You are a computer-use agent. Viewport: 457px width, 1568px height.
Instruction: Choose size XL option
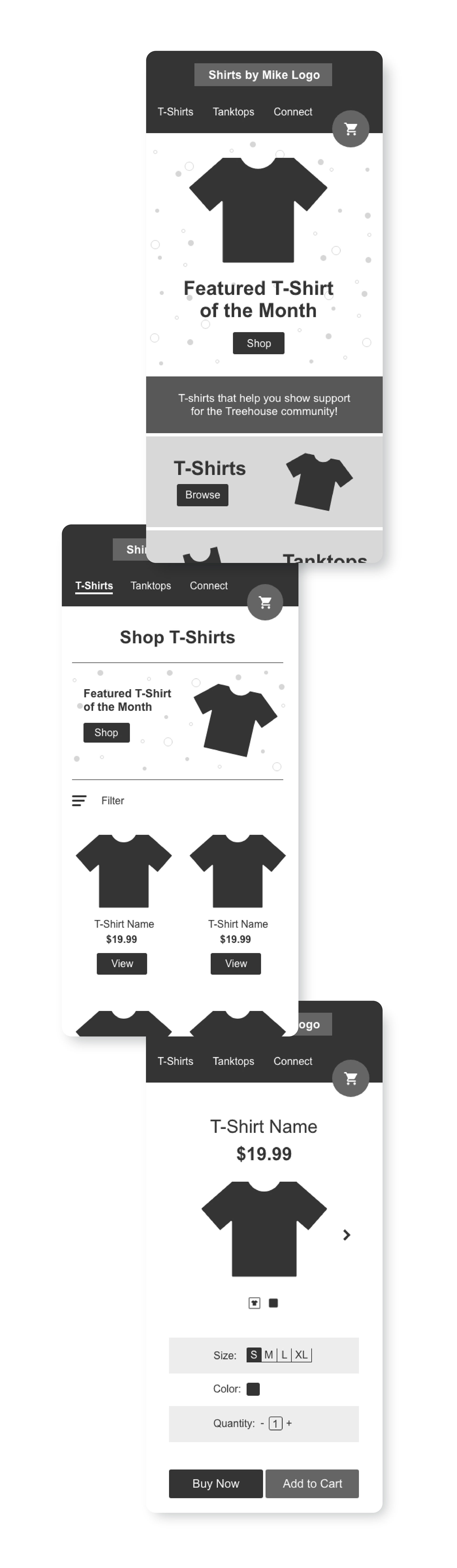pyautogui.click(x=302, y=1354)
